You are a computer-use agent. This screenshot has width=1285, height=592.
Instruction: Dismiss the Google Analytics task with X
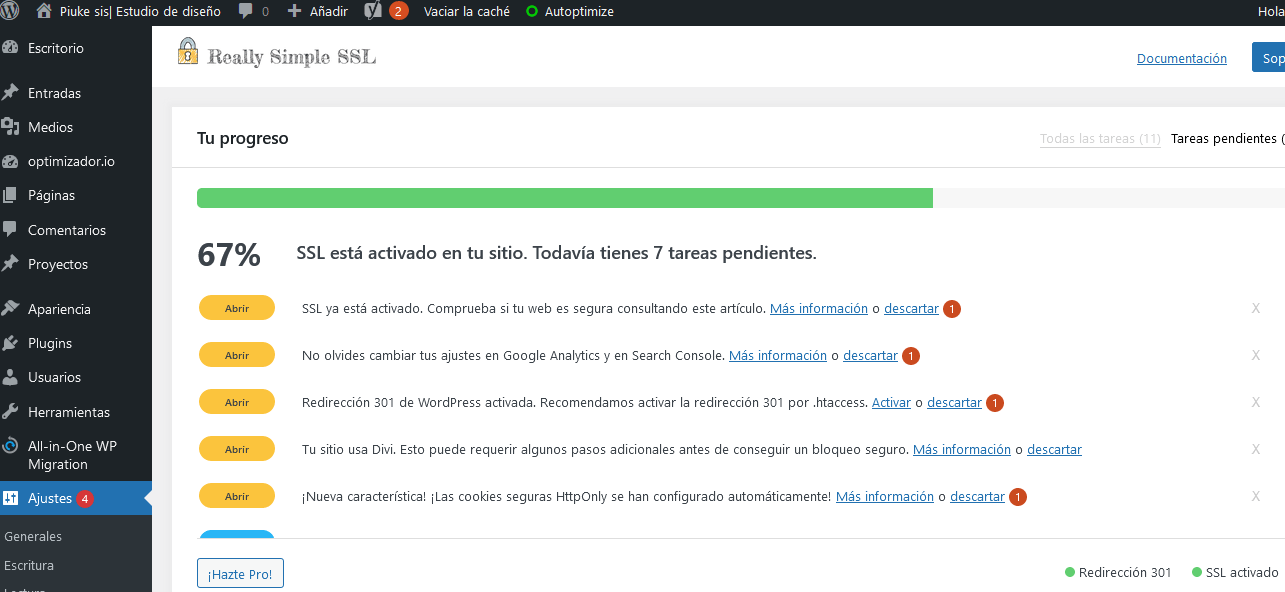(x=1256, y=355)
